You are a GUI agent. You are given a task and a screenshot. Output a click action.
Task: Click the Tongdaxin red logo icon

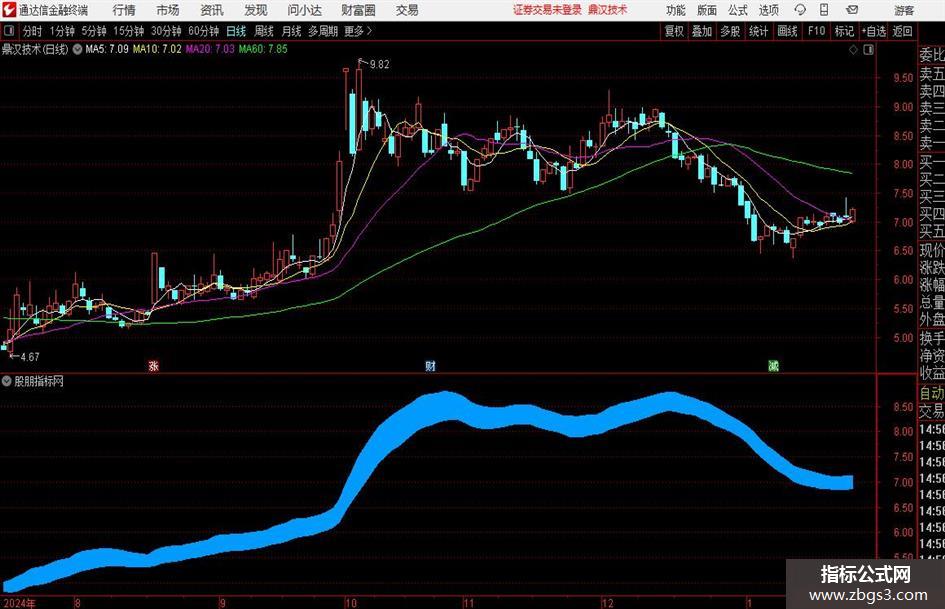[9, 10]
